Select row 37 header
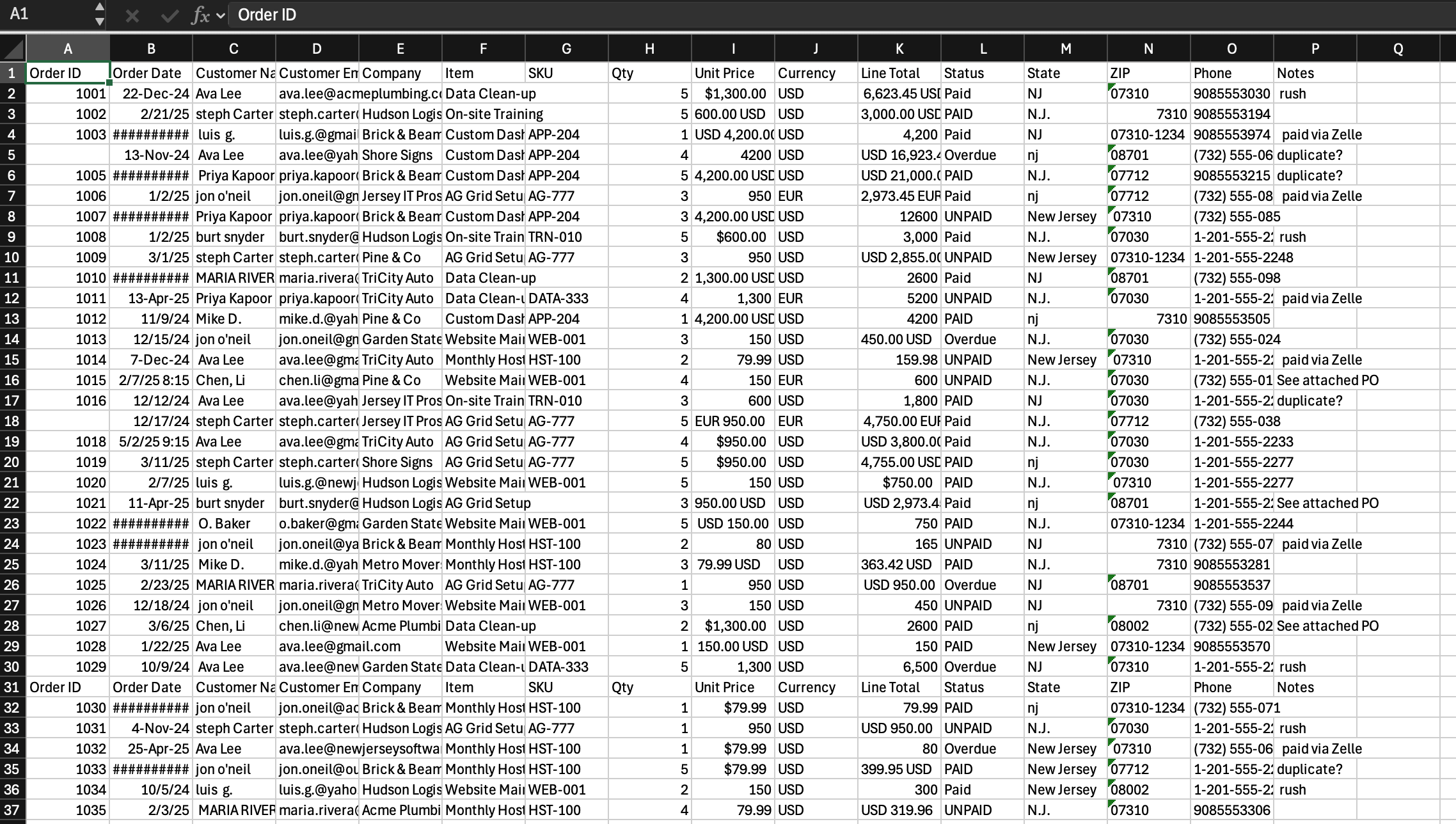 (x=13, y=810)
